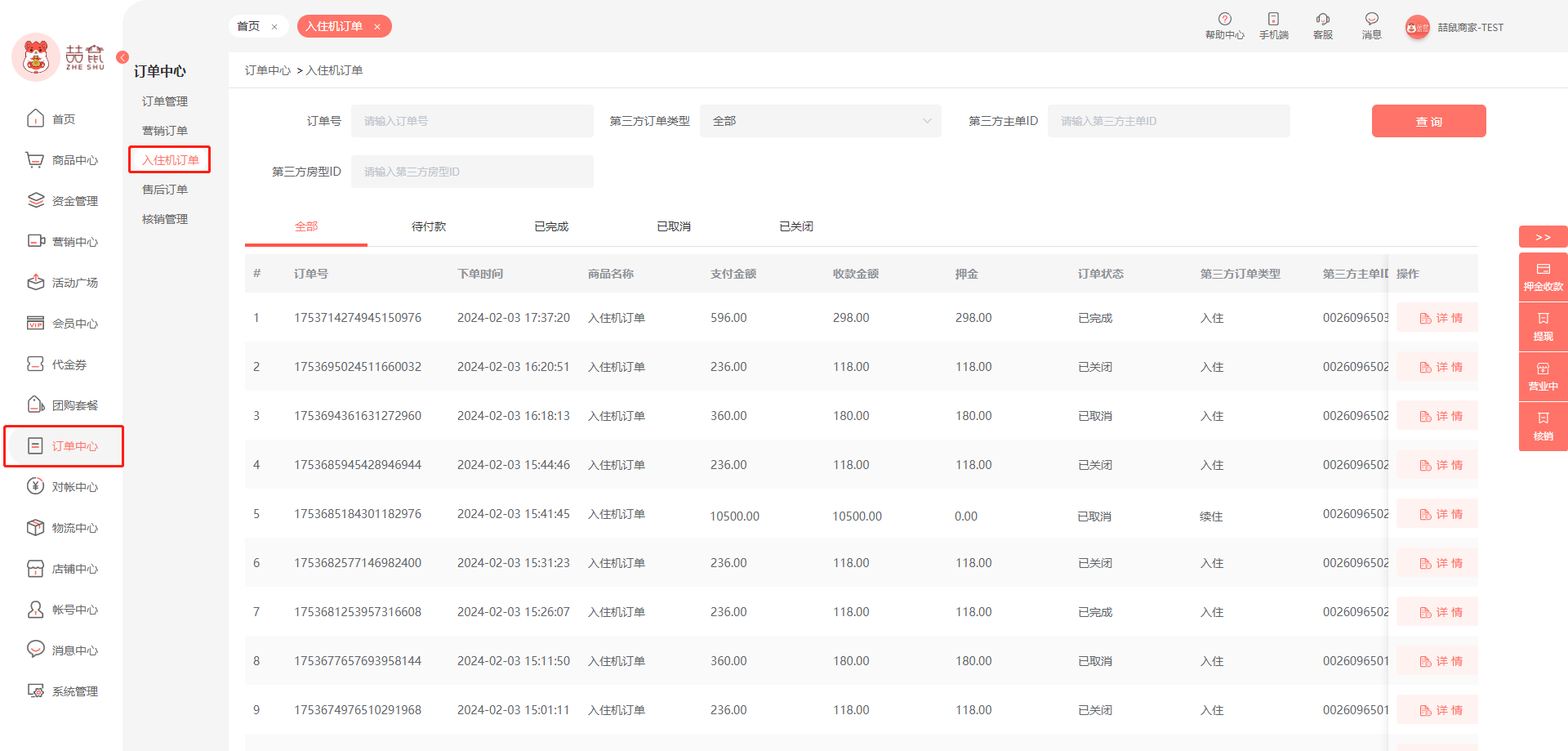Open 订单管理 submenu item
The height and width of the screenshot is (751, 1568).
click(x=165, y=101)
